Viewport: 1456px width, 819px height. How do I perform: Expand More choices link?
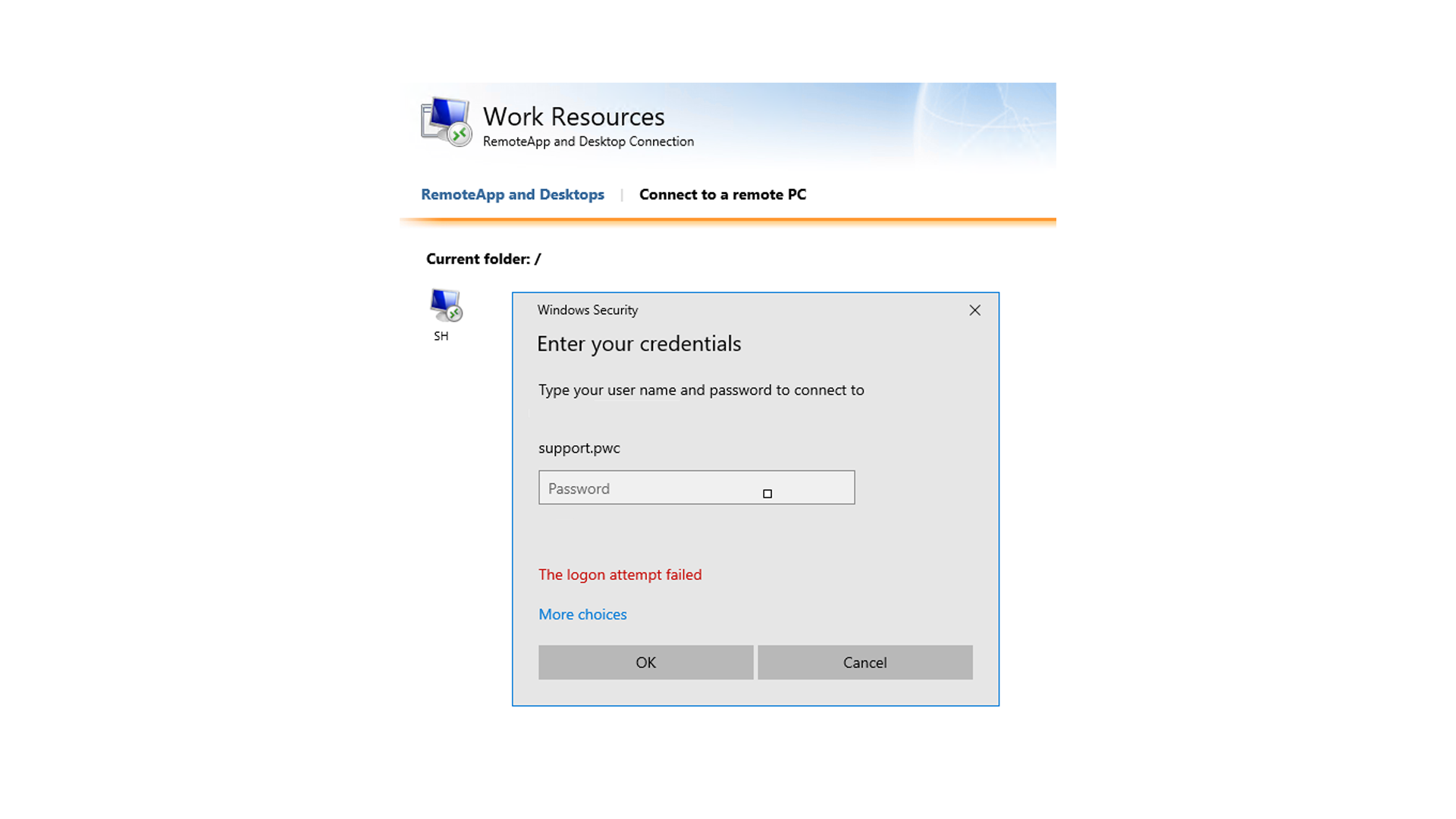click(582, 614)
